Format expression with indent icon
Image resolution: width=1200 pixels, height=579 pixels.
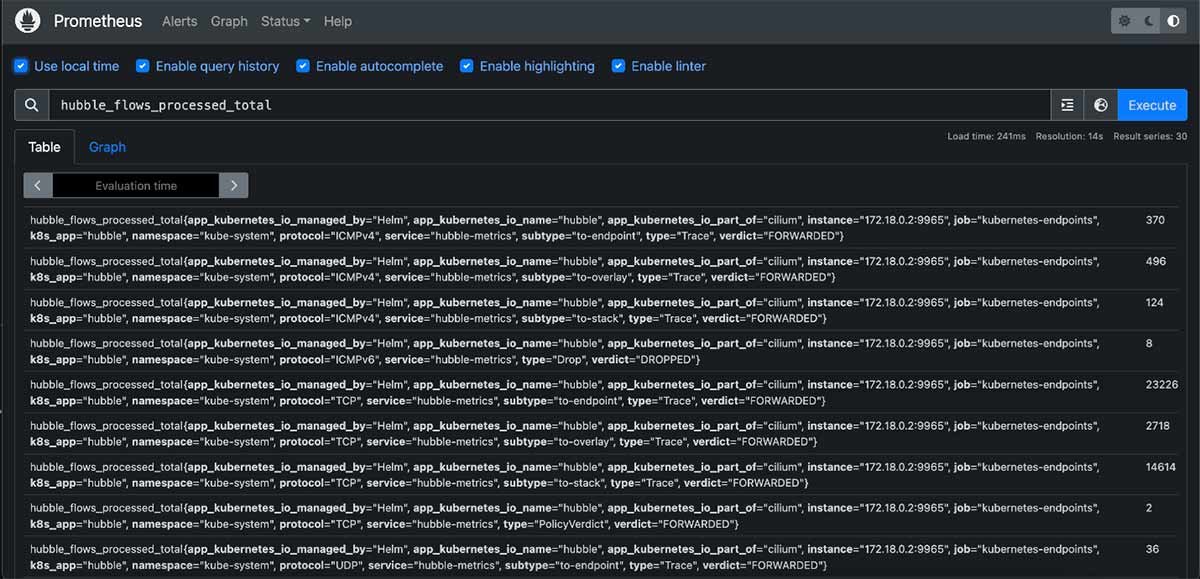coord(1067,105)
